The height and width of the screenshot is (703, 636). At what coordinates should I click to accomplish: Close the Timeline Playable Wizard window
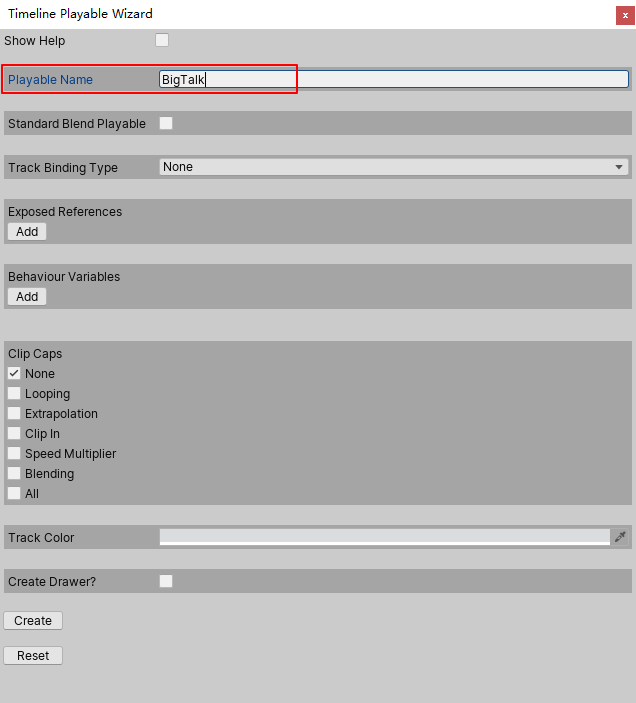pos(625,15)
